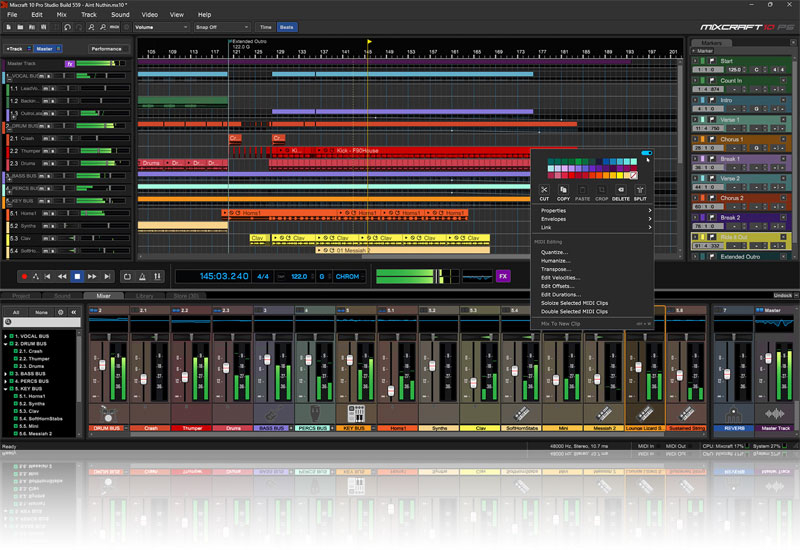This screenshot has height=550, width=800.
Task: Click the Copy icon in context menu
Action: point(563,190)
